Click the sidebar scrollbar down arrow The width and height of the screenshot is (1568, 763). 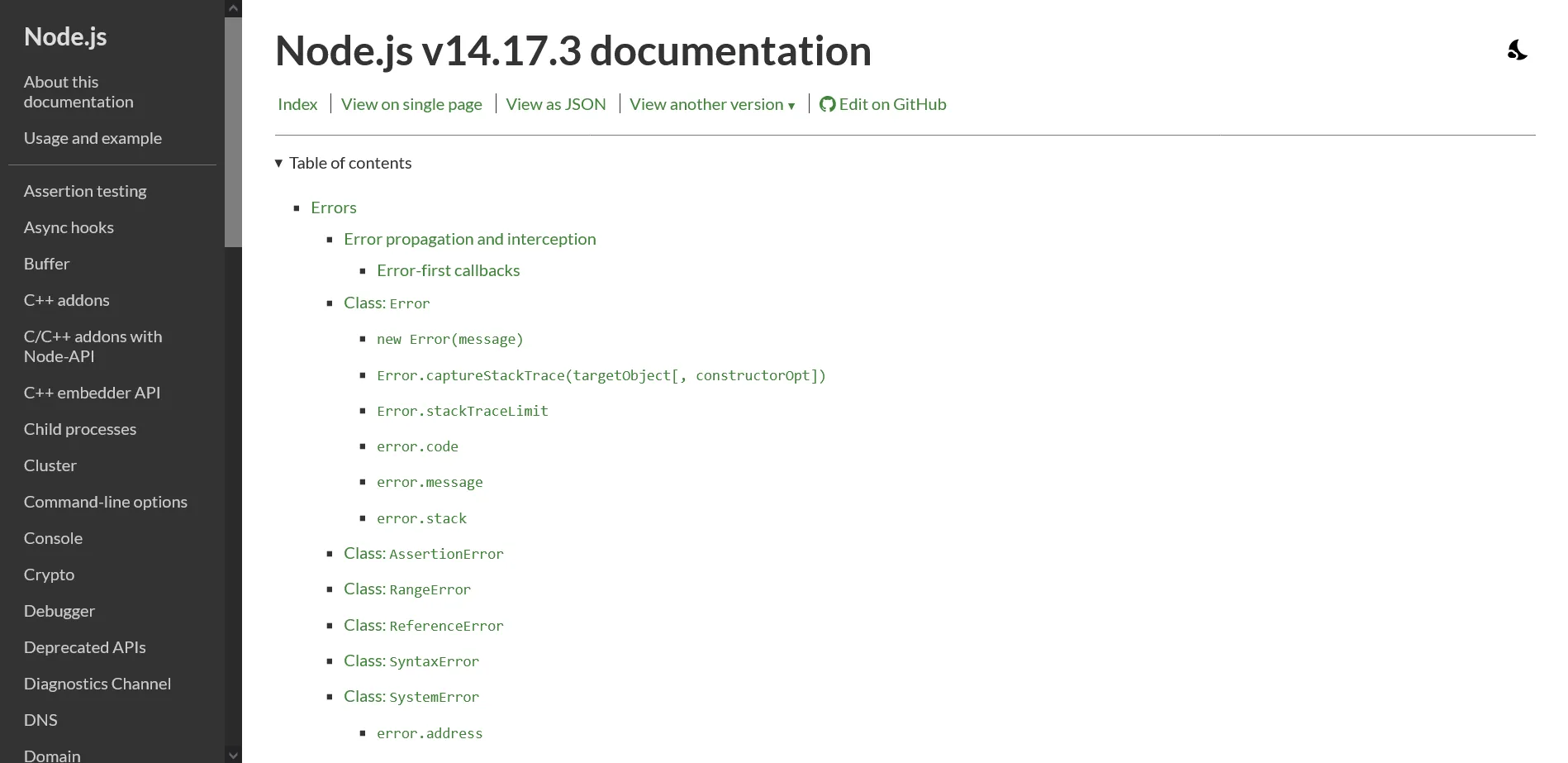point(233,755)
